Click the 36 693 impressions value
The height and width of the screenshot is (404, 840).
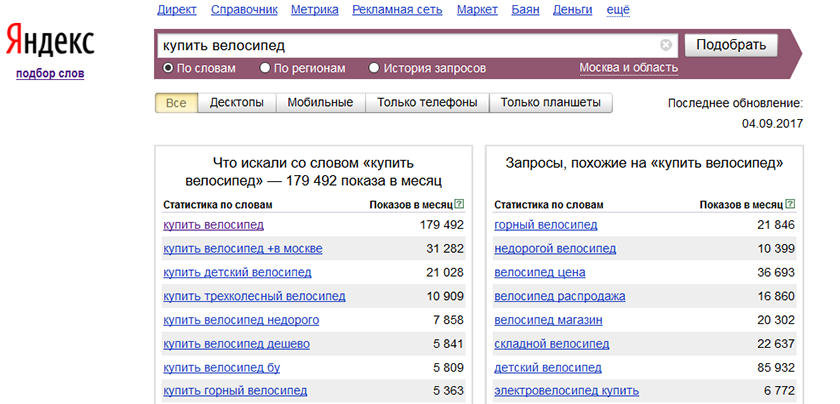tap(776, 272)
